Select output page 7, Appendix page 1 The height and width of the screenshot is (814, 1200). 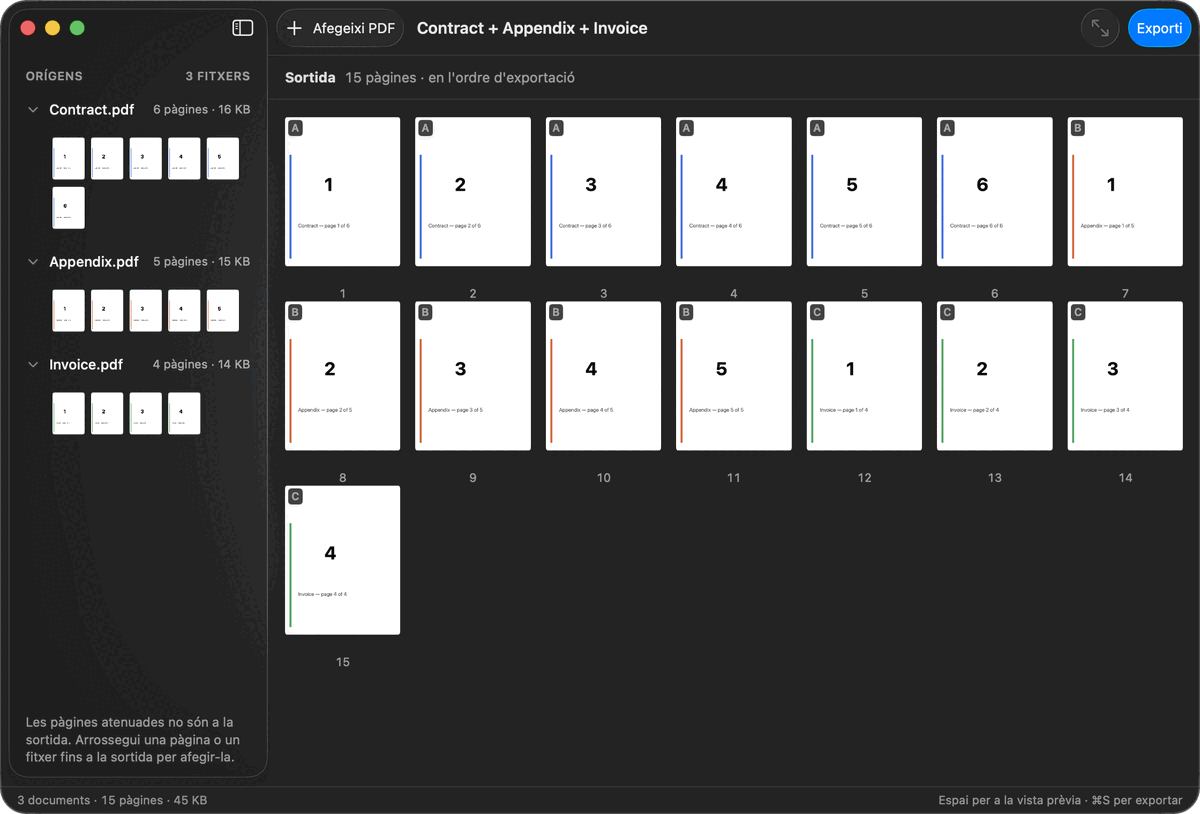pos(1126,192)
